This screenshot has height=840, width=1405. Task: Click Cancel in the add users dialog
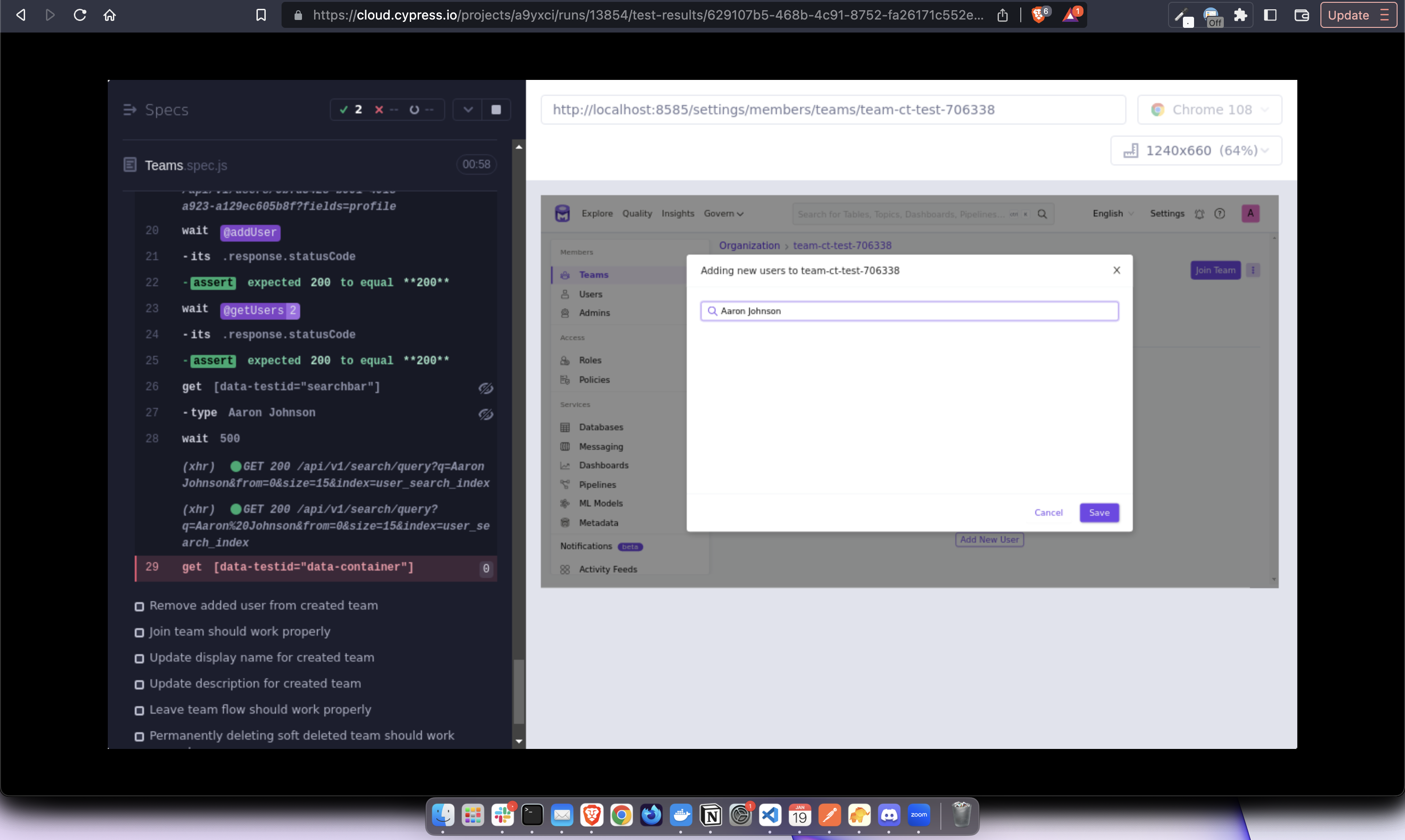1048,512
